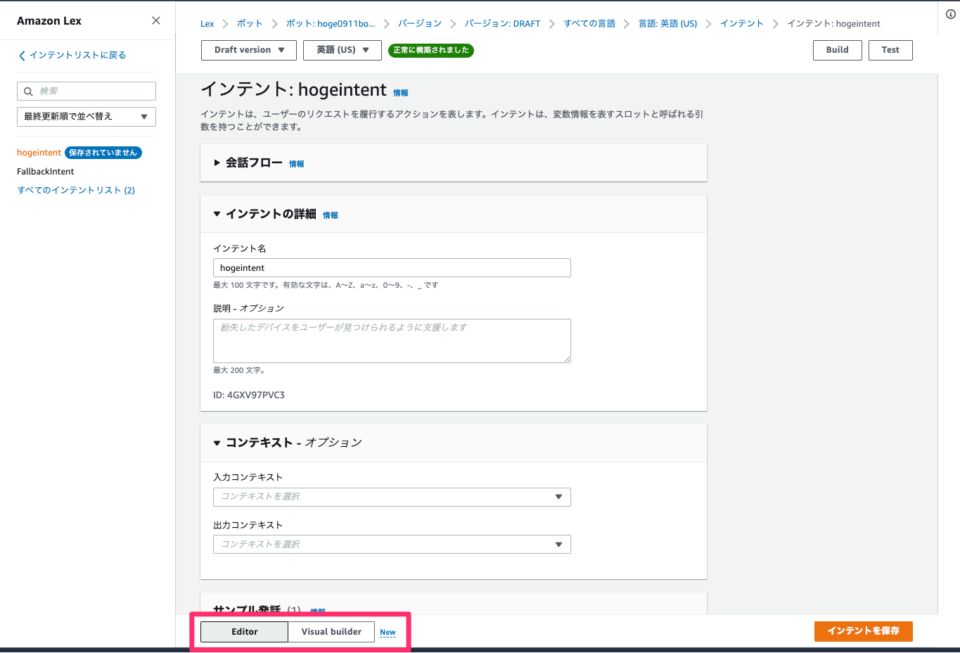
Task: Open the ボット: hoge0911bo... breadcrumb
Action: pos(331,24)
